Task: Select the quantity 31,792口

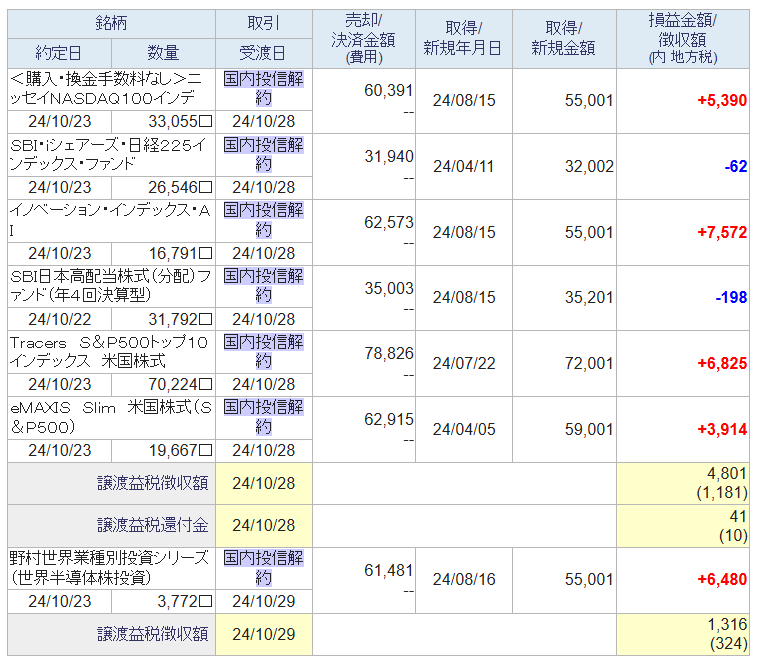Action: click(x=180, y=319)
